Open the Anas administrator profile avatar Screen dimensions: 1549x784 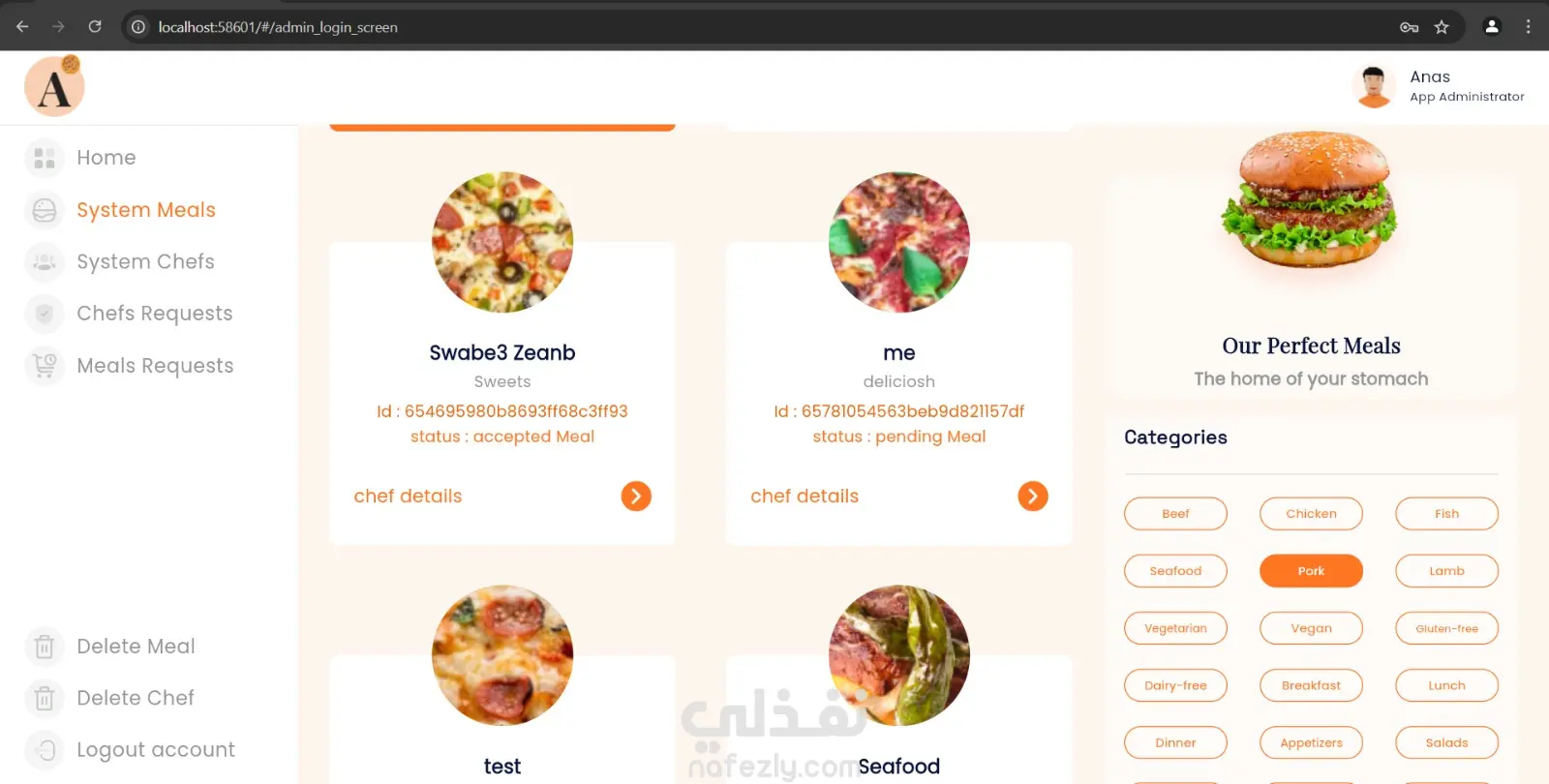1374,86
